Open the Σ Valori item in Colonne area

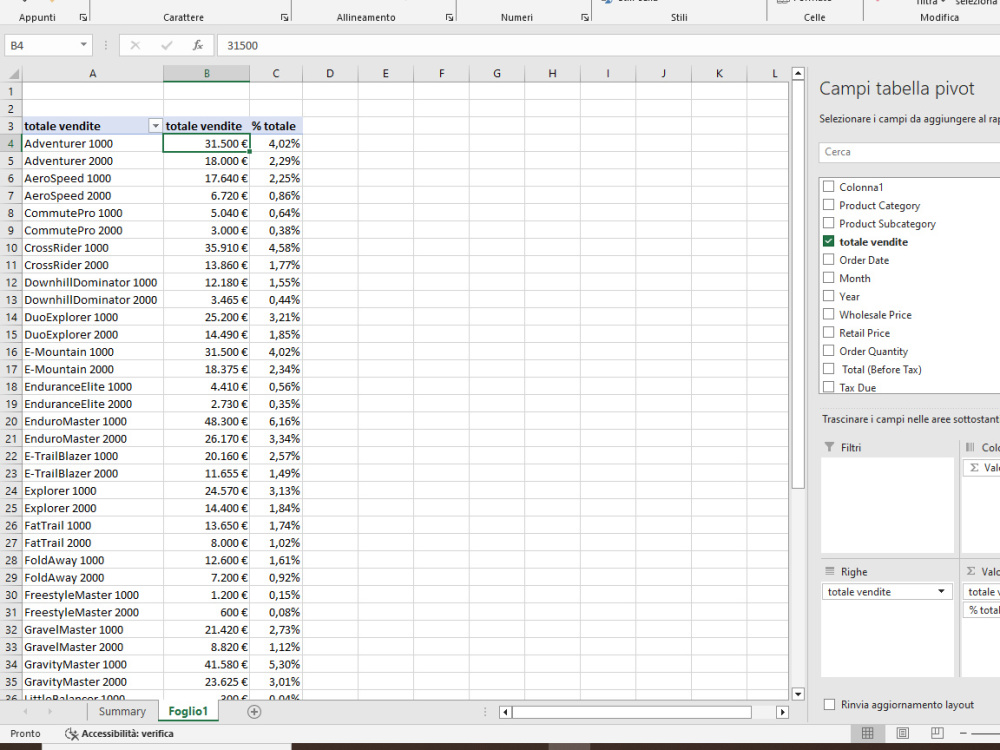click(982, 467)
